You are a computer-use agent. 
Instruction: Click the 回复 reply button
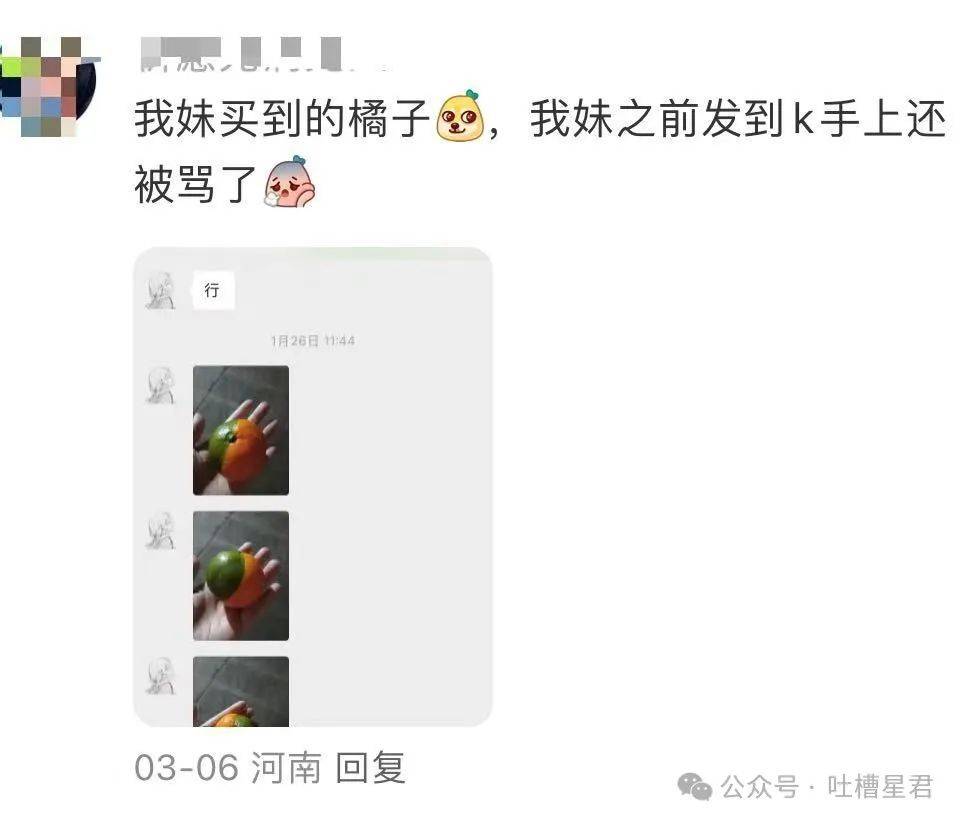pyautogui.click(x=370, y=767)
